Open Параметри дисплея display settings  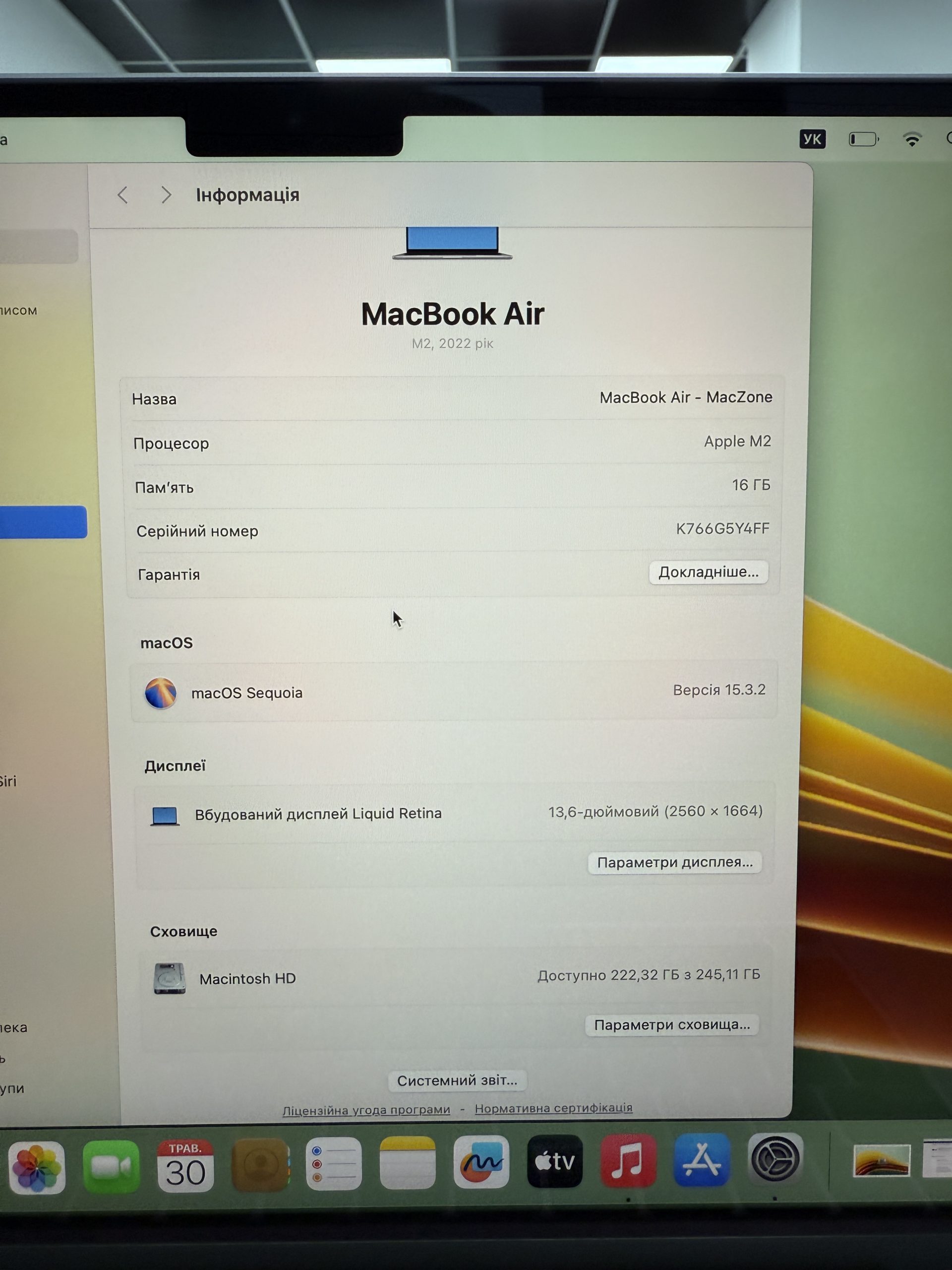coord(675,862)
